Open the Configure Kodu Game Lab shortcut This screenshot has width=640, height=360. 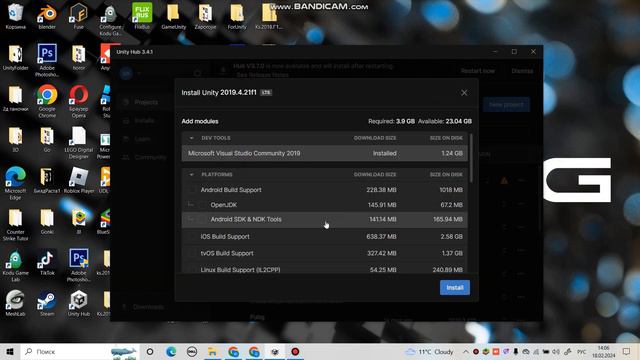110,19
